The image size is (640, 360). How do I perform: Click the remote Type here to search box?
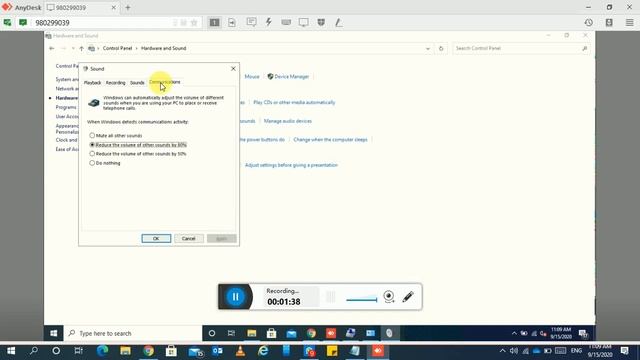click(x=133, y=333)
